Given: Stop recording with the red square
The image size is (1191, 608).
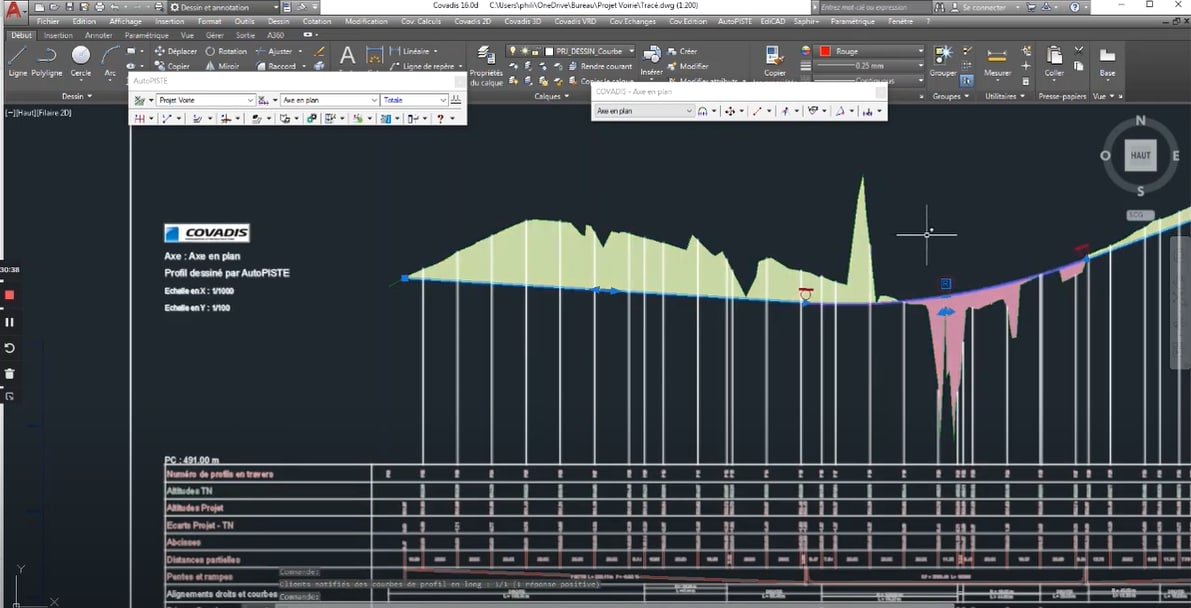Looking at the screenshot, I should (10, 295).
